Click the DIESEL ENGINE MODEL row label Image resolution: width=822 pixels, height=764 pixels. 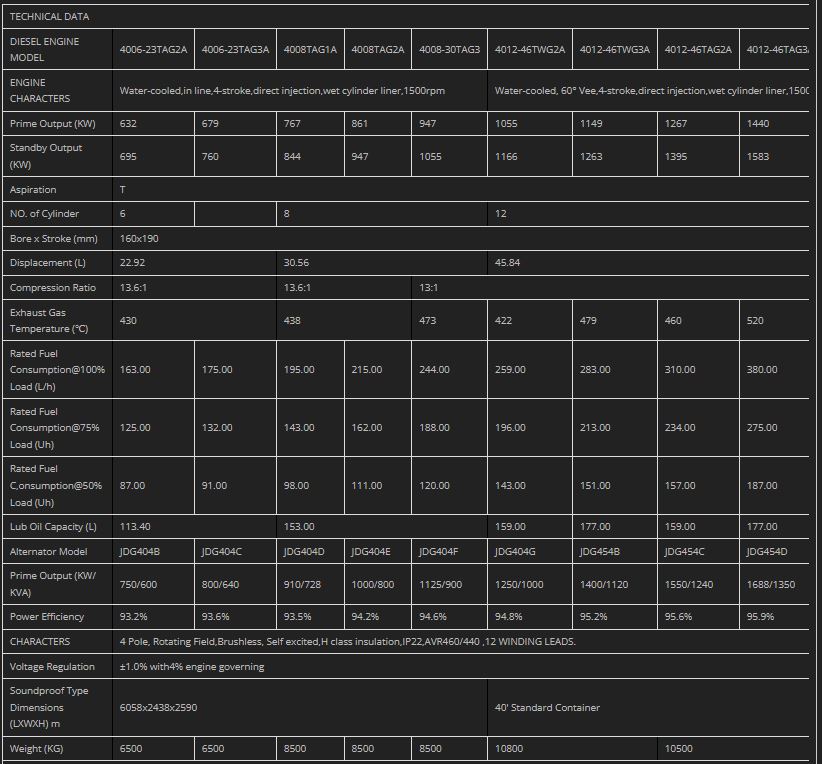44,49
